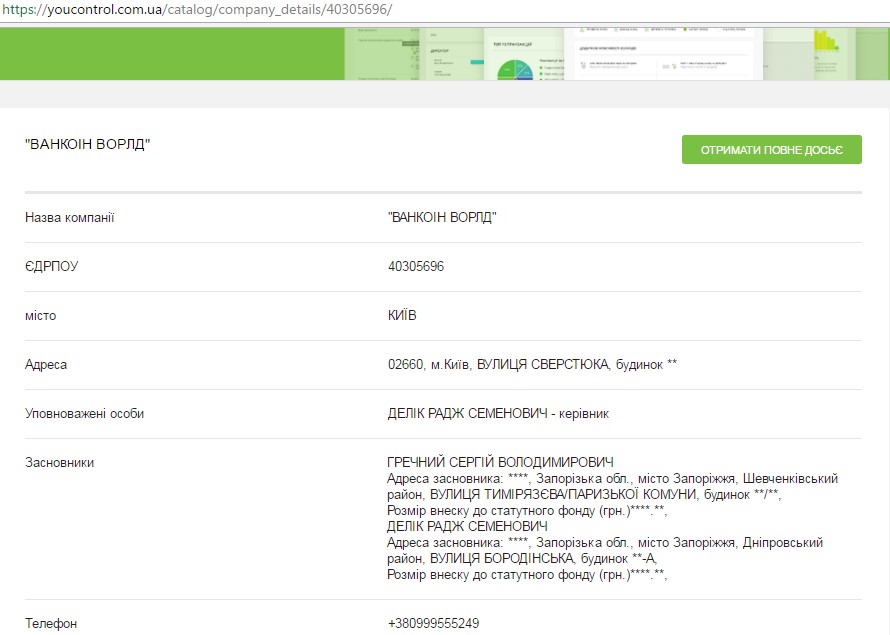Click the ОТРИМАТИ ПОВНЕ ДОСЬЄ button
Screen dimensions: 890x635
771,150
